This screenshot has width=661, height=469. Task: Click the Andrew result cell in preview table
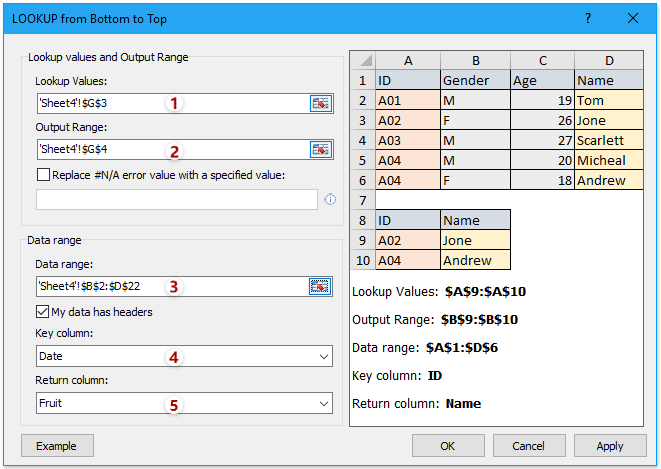(475, 260)
